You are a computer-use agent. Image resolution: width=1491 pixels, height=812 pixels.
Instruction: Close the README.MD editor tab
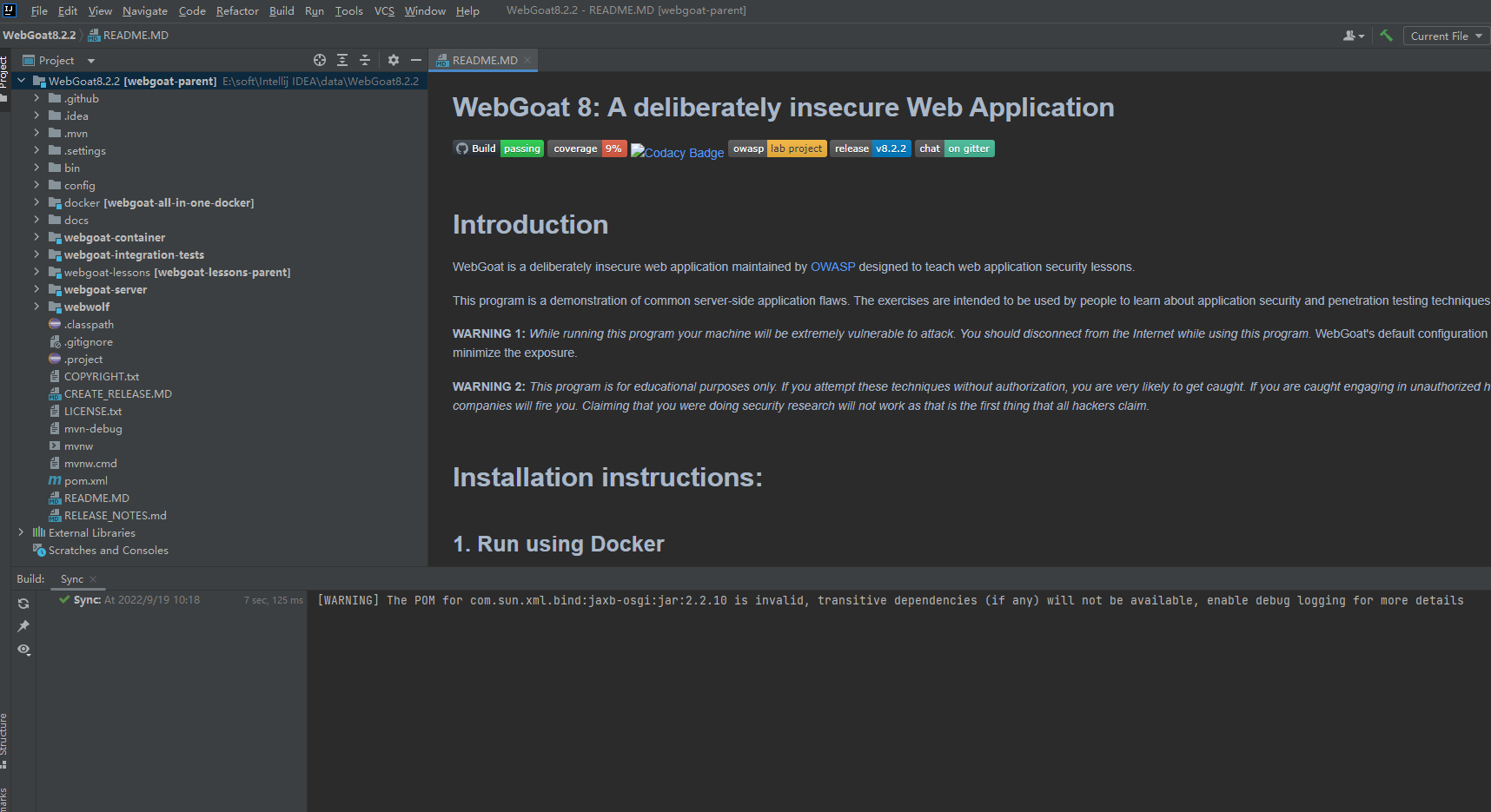click(527, 60)
